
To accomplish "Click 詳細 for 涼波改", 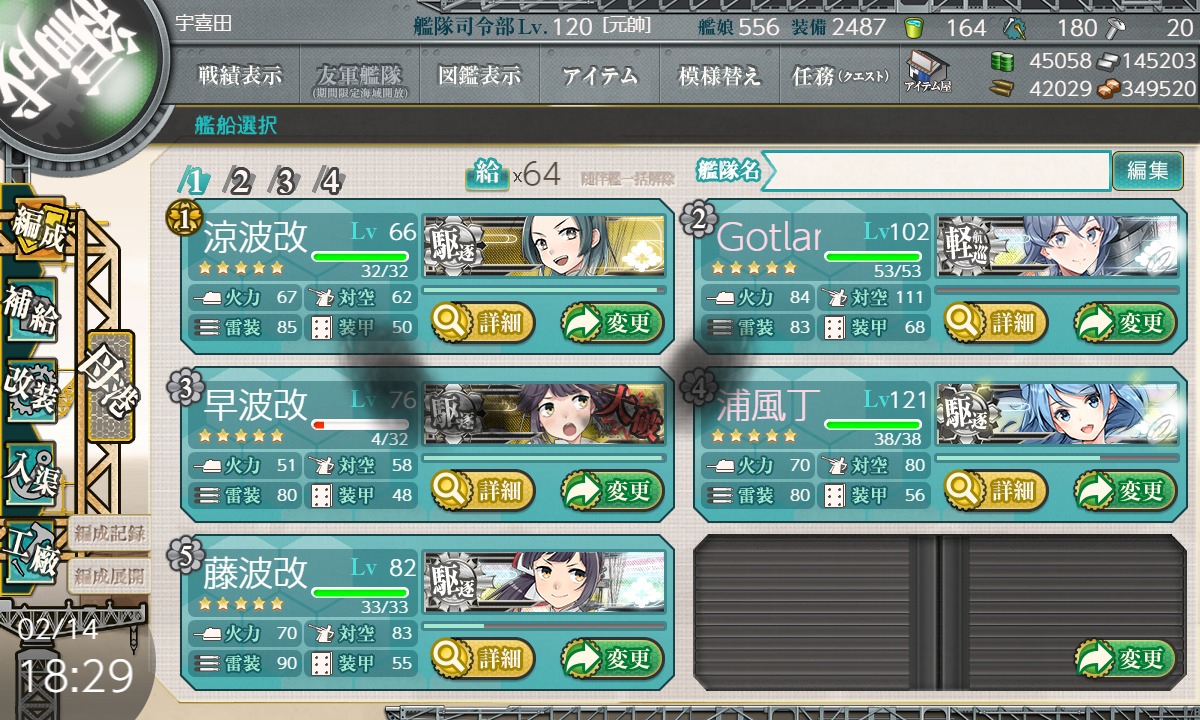I will (x=483, y=323).
